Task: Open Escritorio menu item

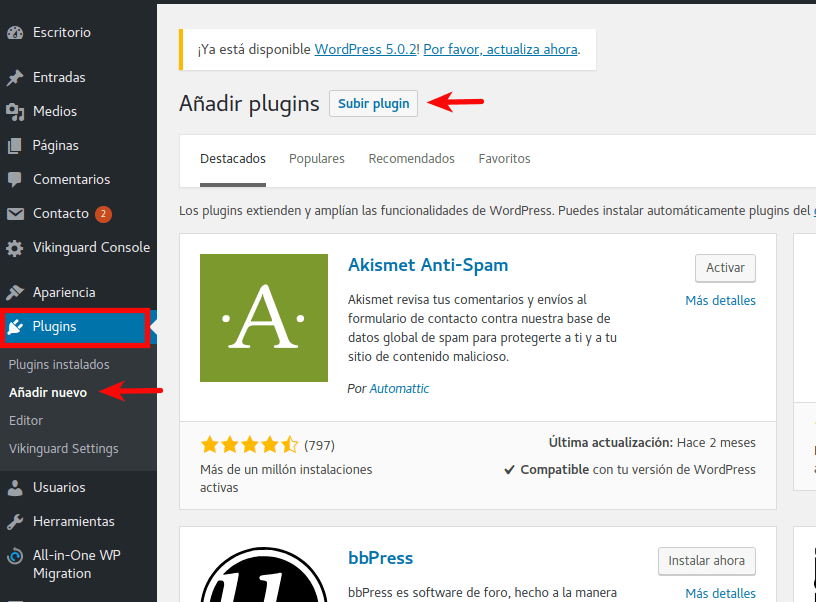Action: pos(62,32)
